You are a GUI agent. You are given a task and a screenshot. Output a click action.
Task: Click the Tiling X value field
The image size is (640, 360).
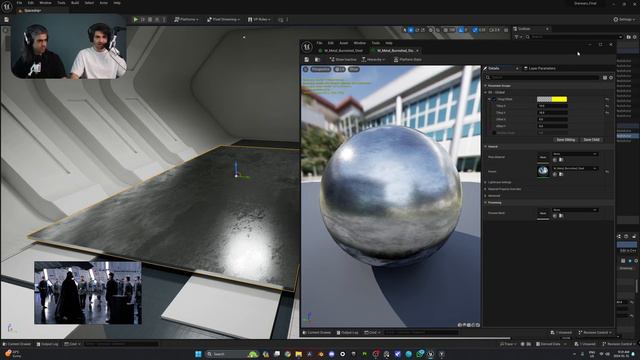click(x=552, y=106)
